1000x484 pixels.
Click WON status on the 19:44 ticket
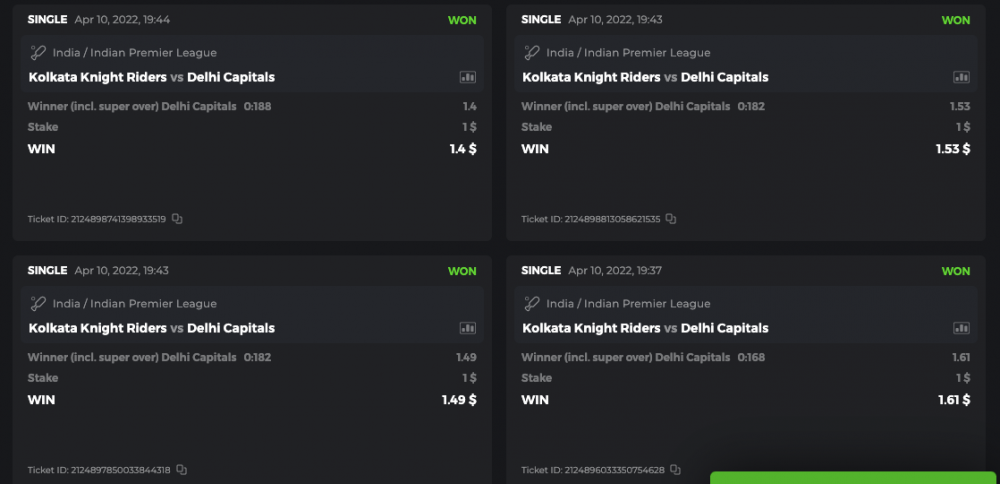(462, 20)
